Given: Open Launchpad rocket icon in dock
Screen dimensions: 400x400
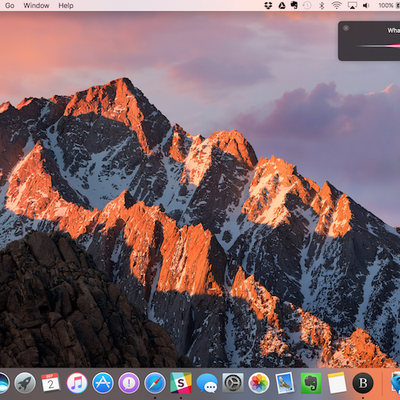Looking at the screenshot, I should [25, 383].
